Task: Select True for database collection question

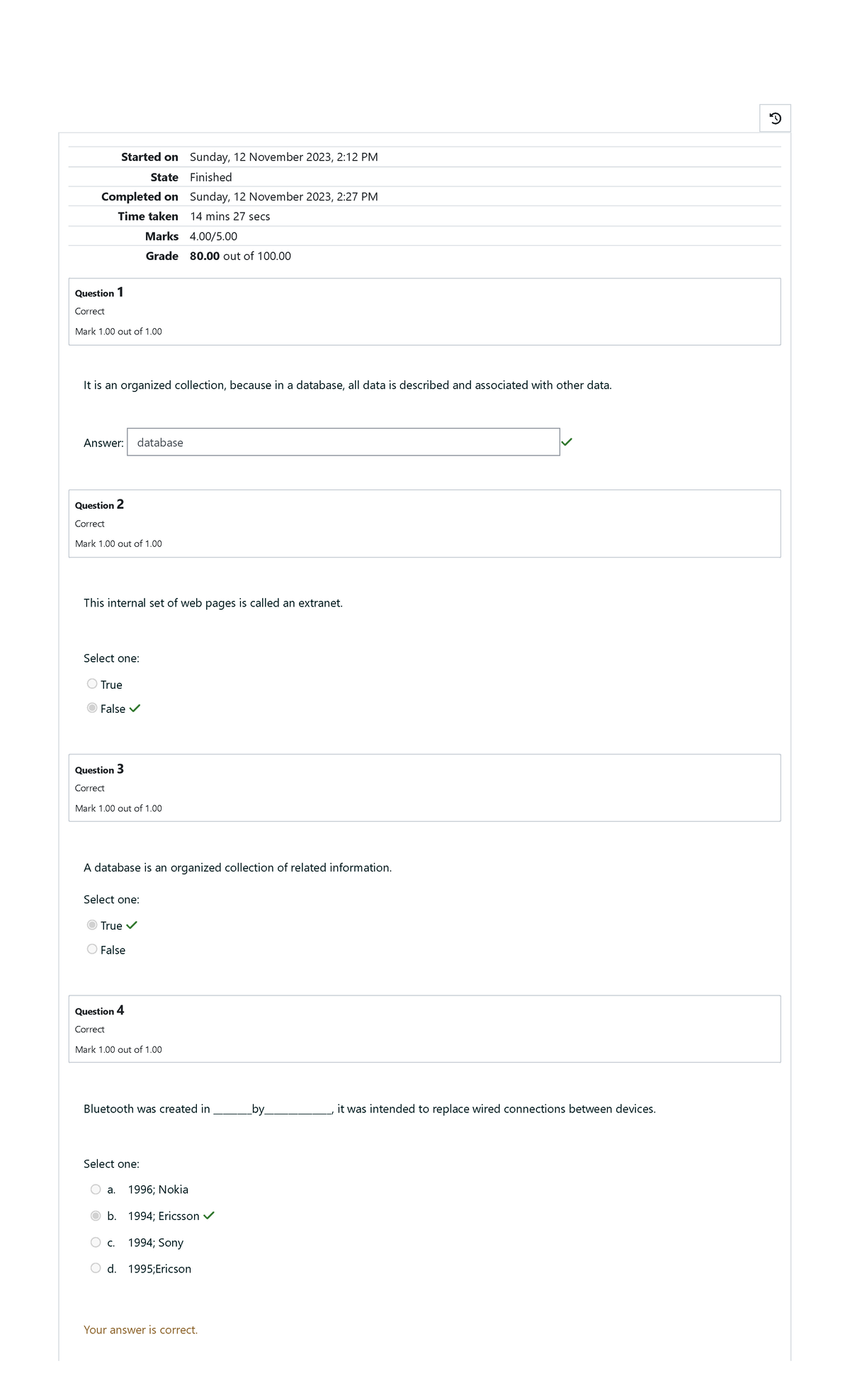Action: [92, 925]
